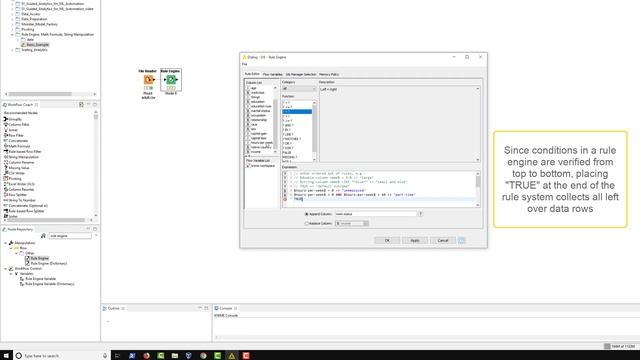Viewport: 640px width, 360px height.
Task: Open Windows Start menu
Action: (x=6, y=356)
